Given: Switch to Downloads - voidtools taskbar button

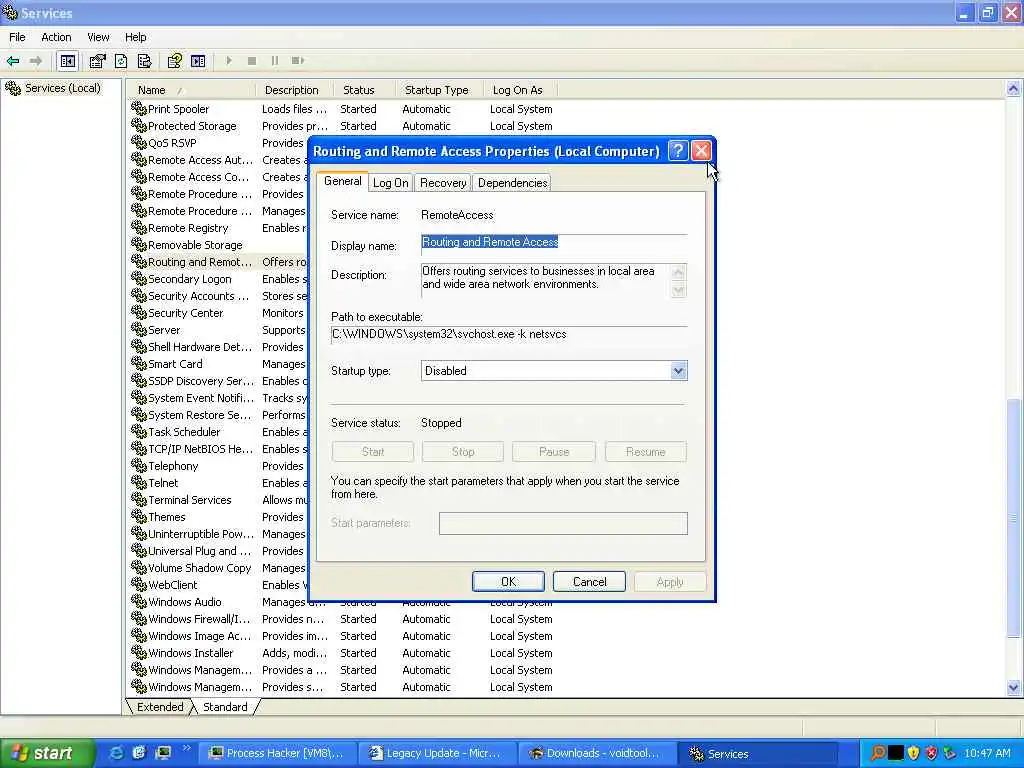Looking at the screenshot, I should [x=596, y=753].
